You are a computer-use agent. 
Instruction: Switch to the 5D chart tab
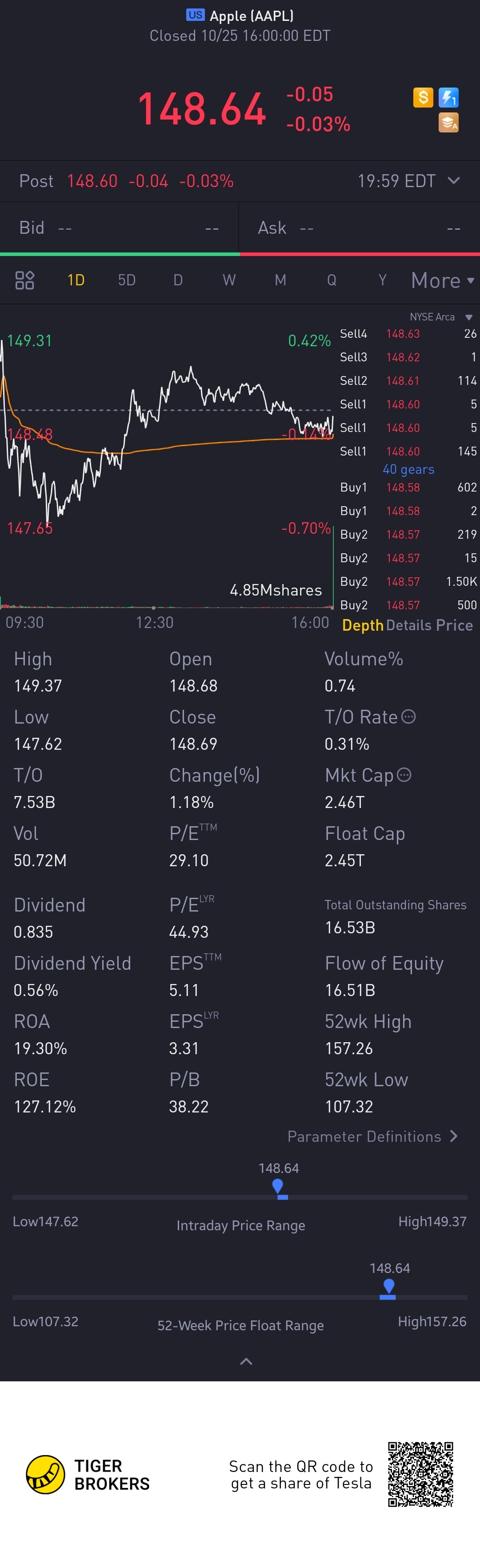pos(127,280)
